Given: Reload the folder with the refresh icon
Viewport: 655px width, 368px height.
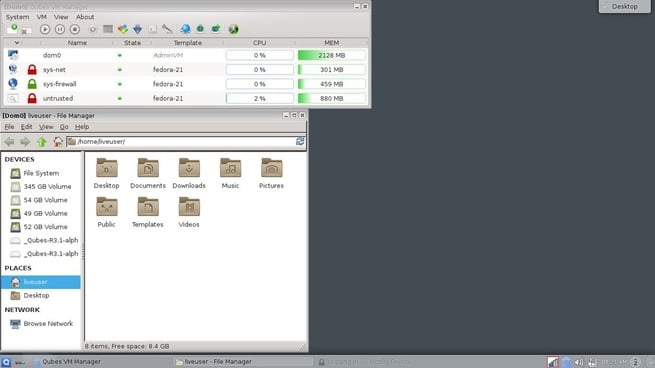Looking at the screenshot, I should pyautogui.click(x=300, y=142).
